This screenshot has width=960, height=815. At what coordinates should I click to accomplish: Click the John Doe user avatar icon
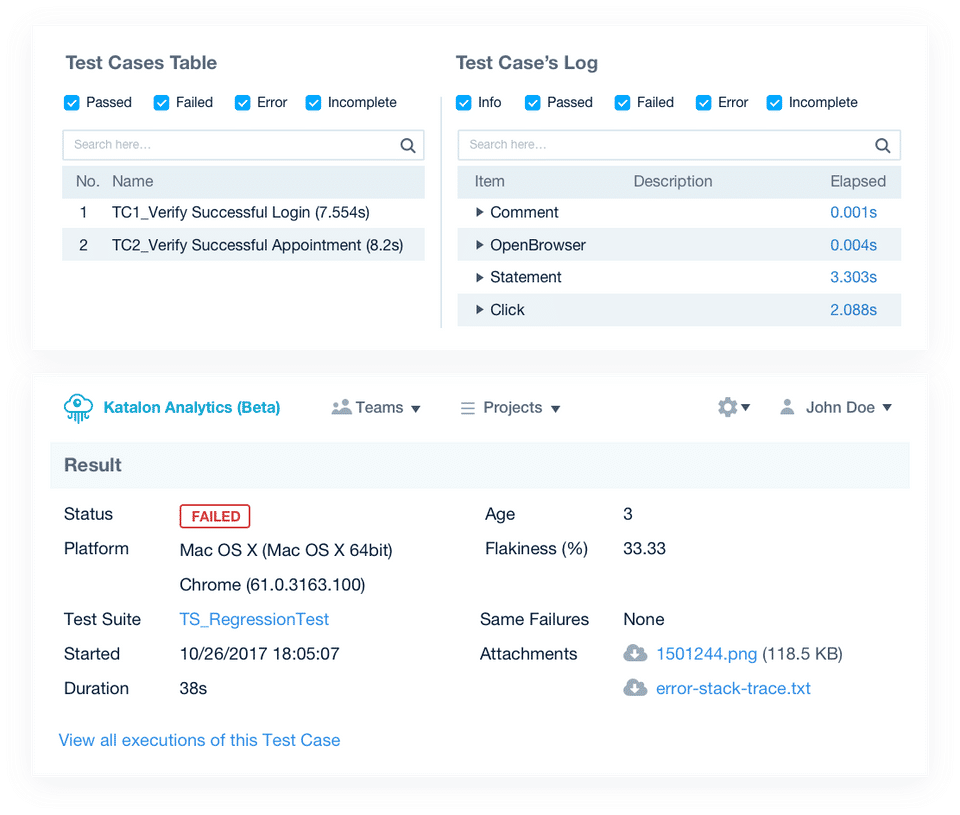tap(787, 407)
